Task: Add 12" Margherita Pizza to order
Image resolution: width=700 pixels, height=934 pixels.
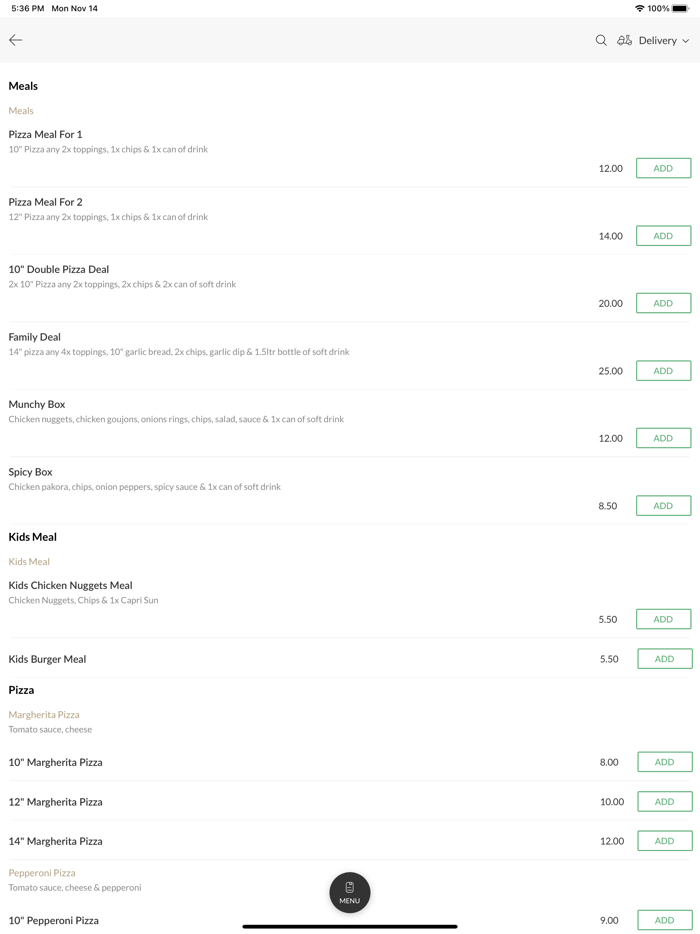Action: 664,802
